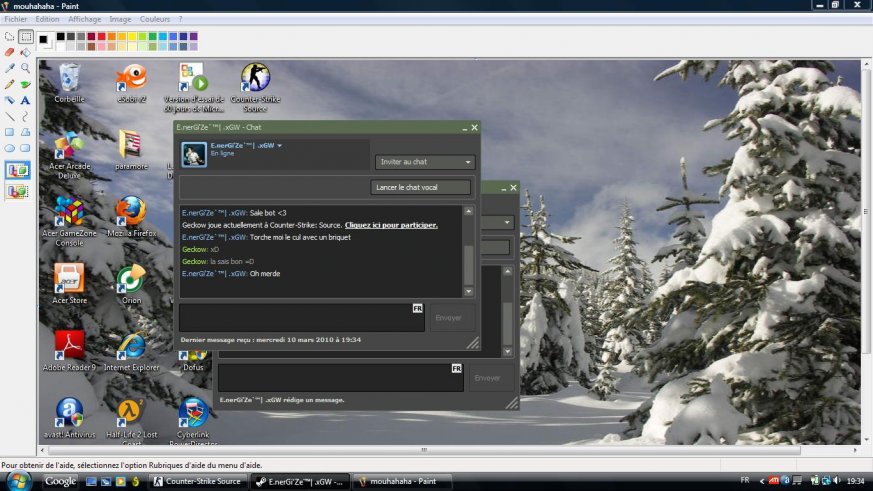Pick the Magnifier zoom tool
The width and height of the screenshot is (873, 491).
click(25, 68)
